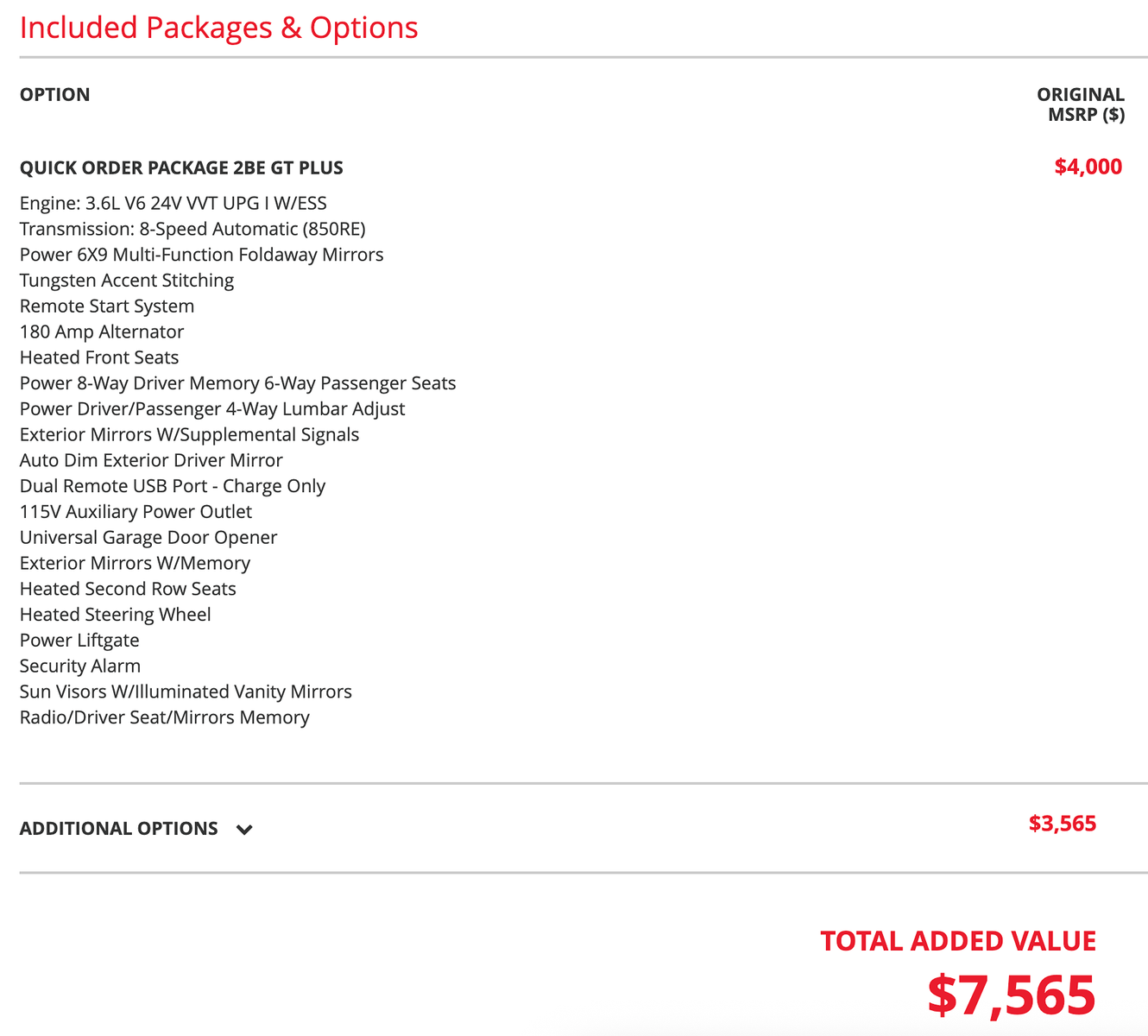Select the Engine 3.6L V6 24V VVT line
The height and width of the screenshot is (1036, 1148).
tap(173, 204)
